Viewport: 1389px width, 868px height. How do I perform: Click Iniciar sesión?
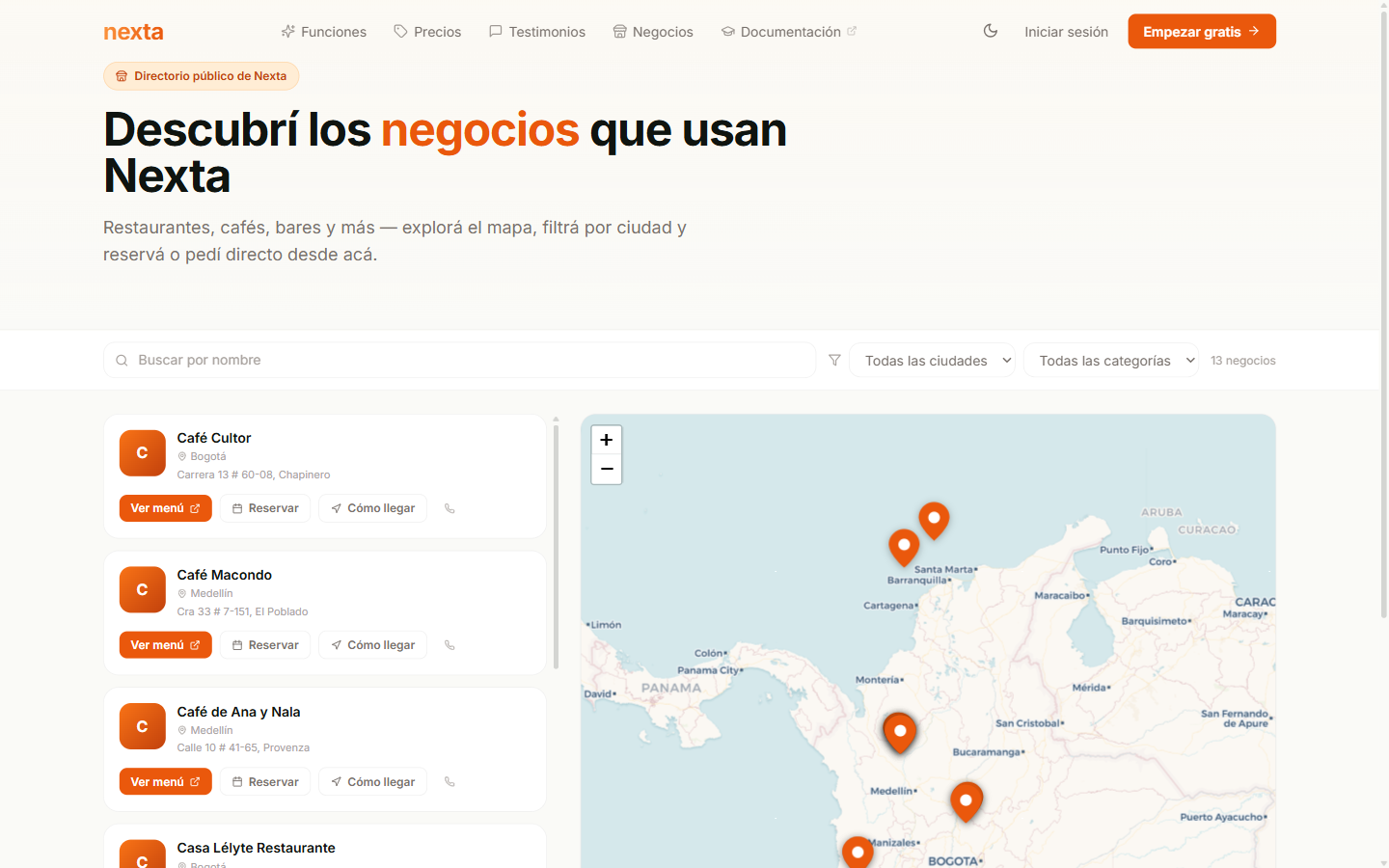pyautogui.click(x=1066, y=32)
